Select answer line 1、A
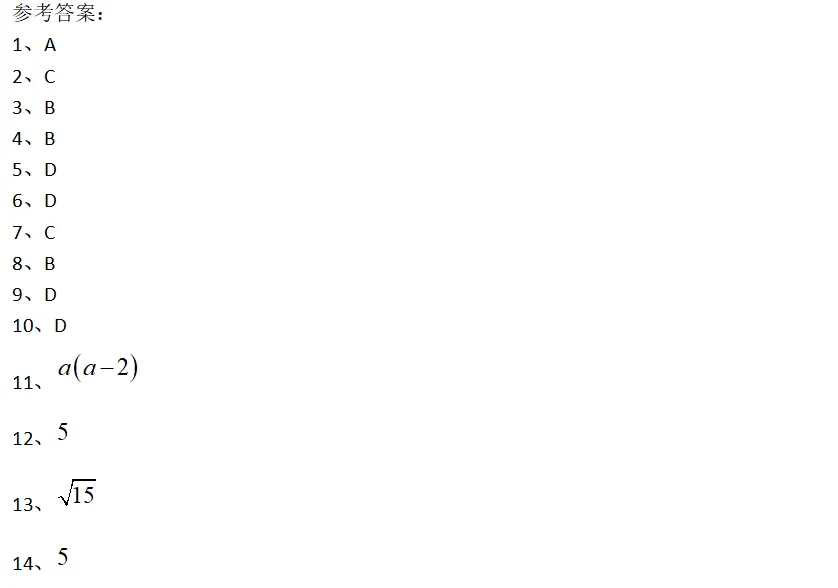Viewport: 838px width, 588px height. click(x=34, y=45)
